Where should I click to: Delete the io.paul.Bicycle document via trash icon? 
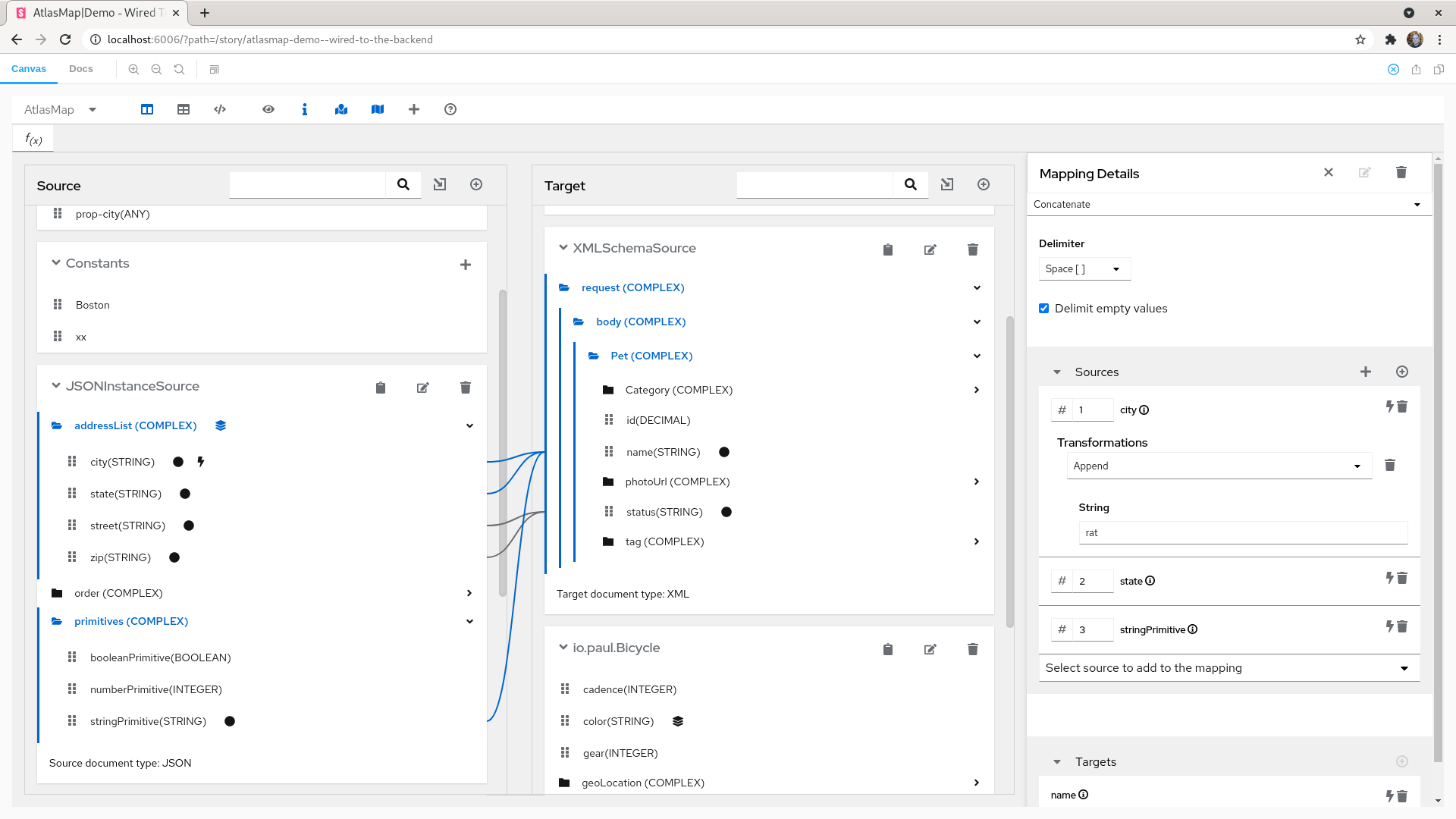973,649
